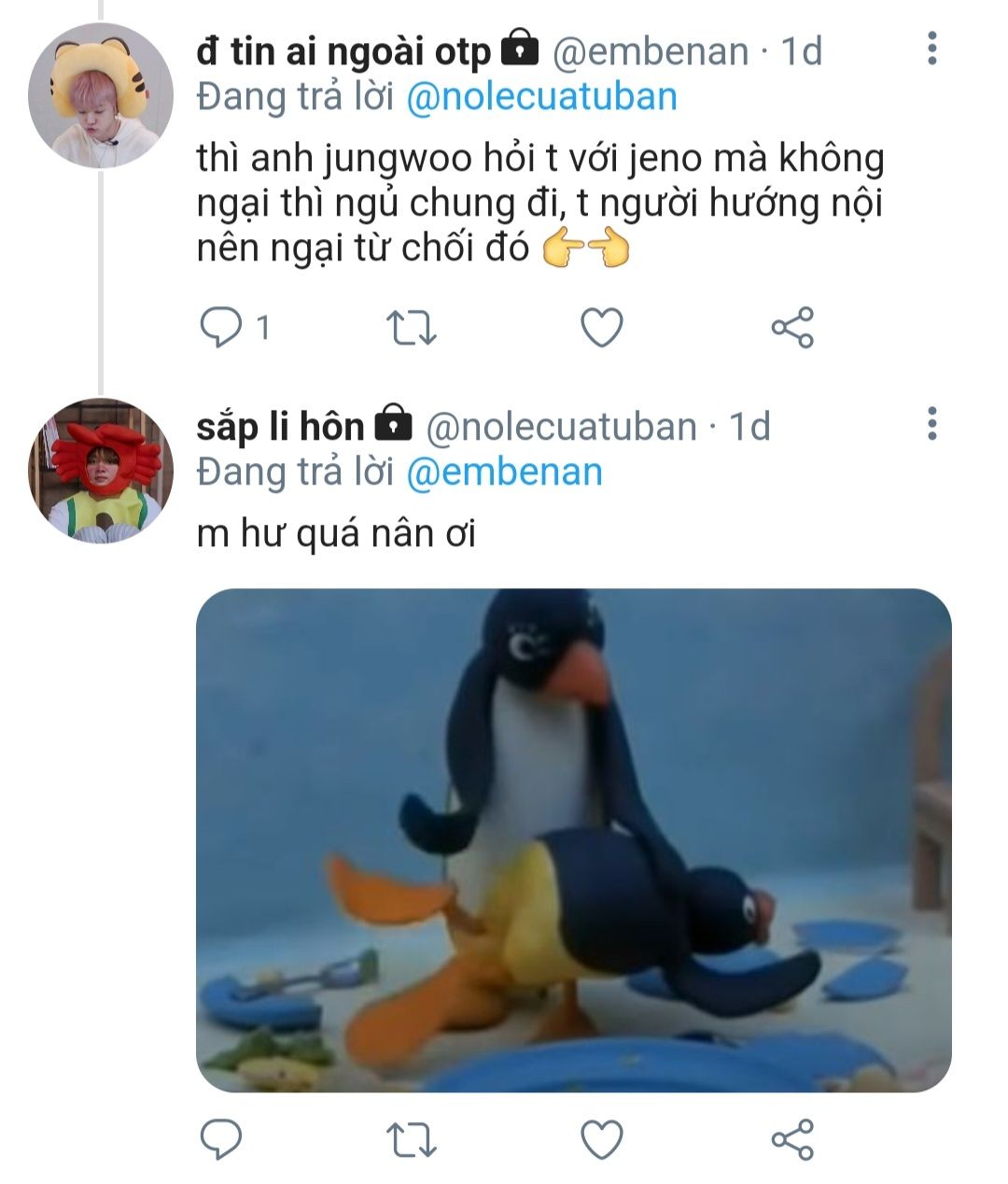Share the first tweet by embenan
Screen dimensions: 1008x1184
pyautogui.click(x=792, y=328)
